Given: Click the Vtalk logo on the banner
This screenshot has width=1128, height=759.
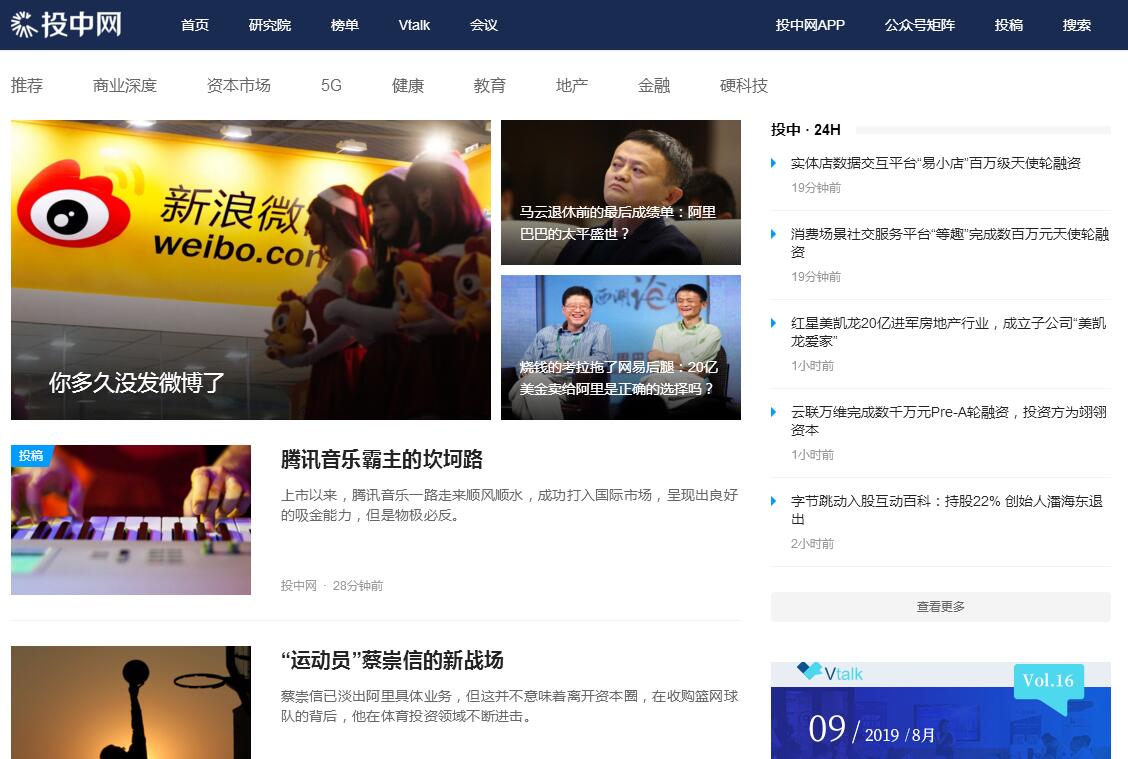Looking at the screenshot, I should pos(830,673).
